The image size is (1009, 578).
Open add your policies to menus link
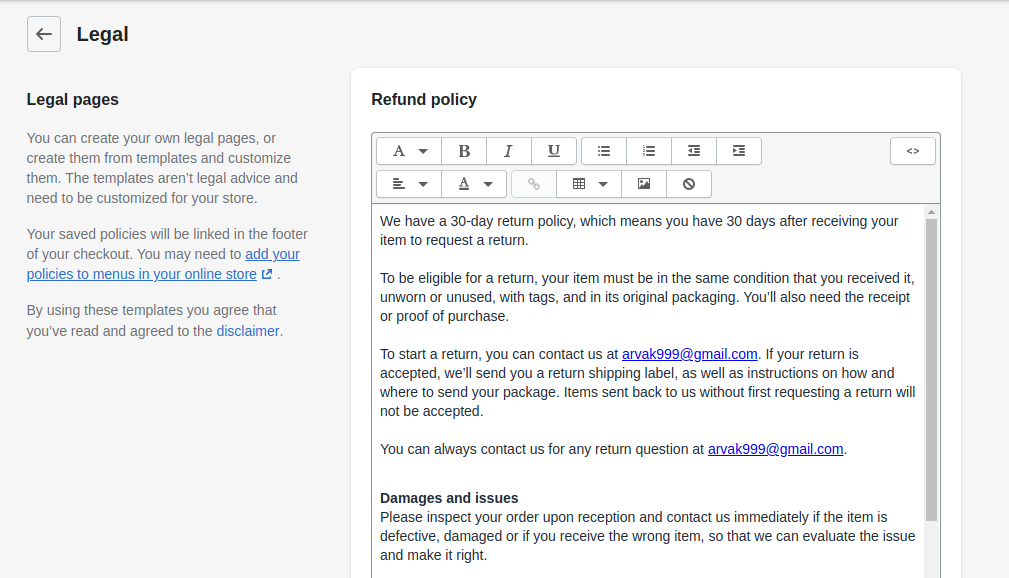point(163,264)
